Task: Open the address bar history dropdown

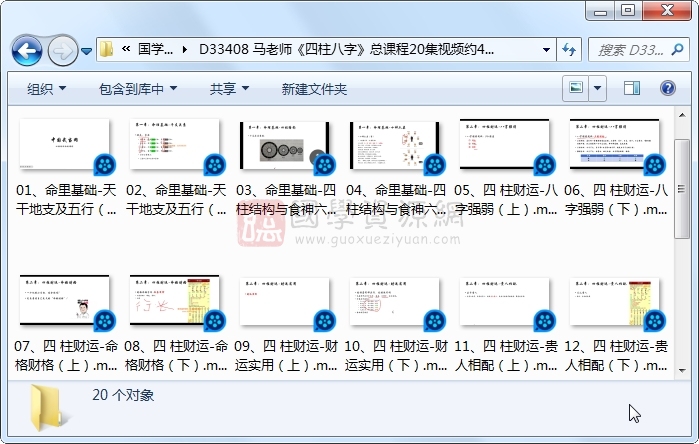Action: coord(546,49)
